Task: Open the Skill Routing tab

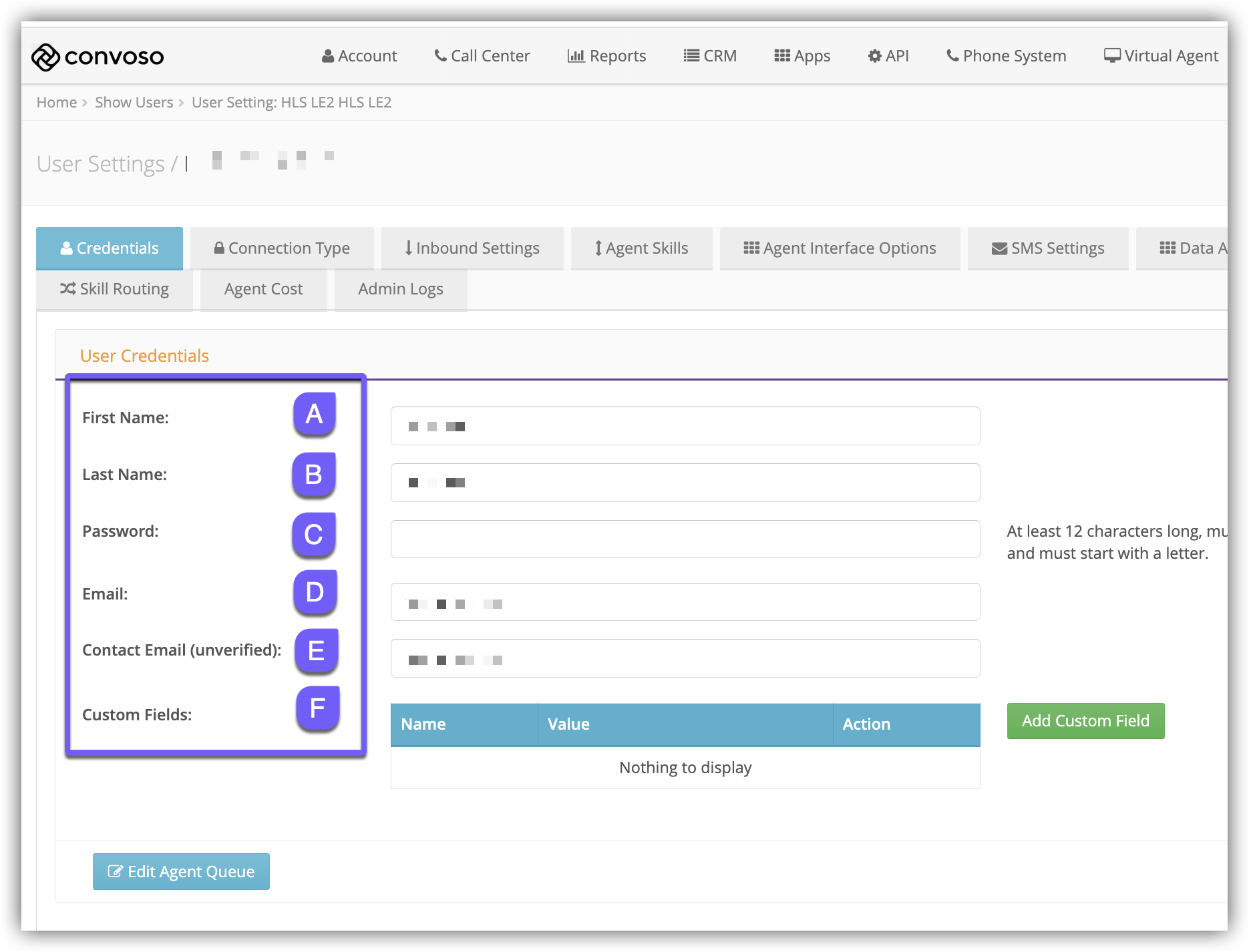Action: click(x=114, y=289)
